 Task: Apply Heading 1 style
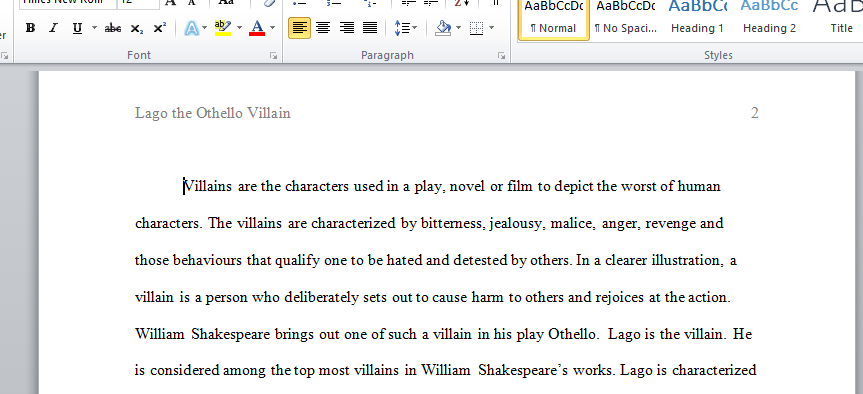697,20
